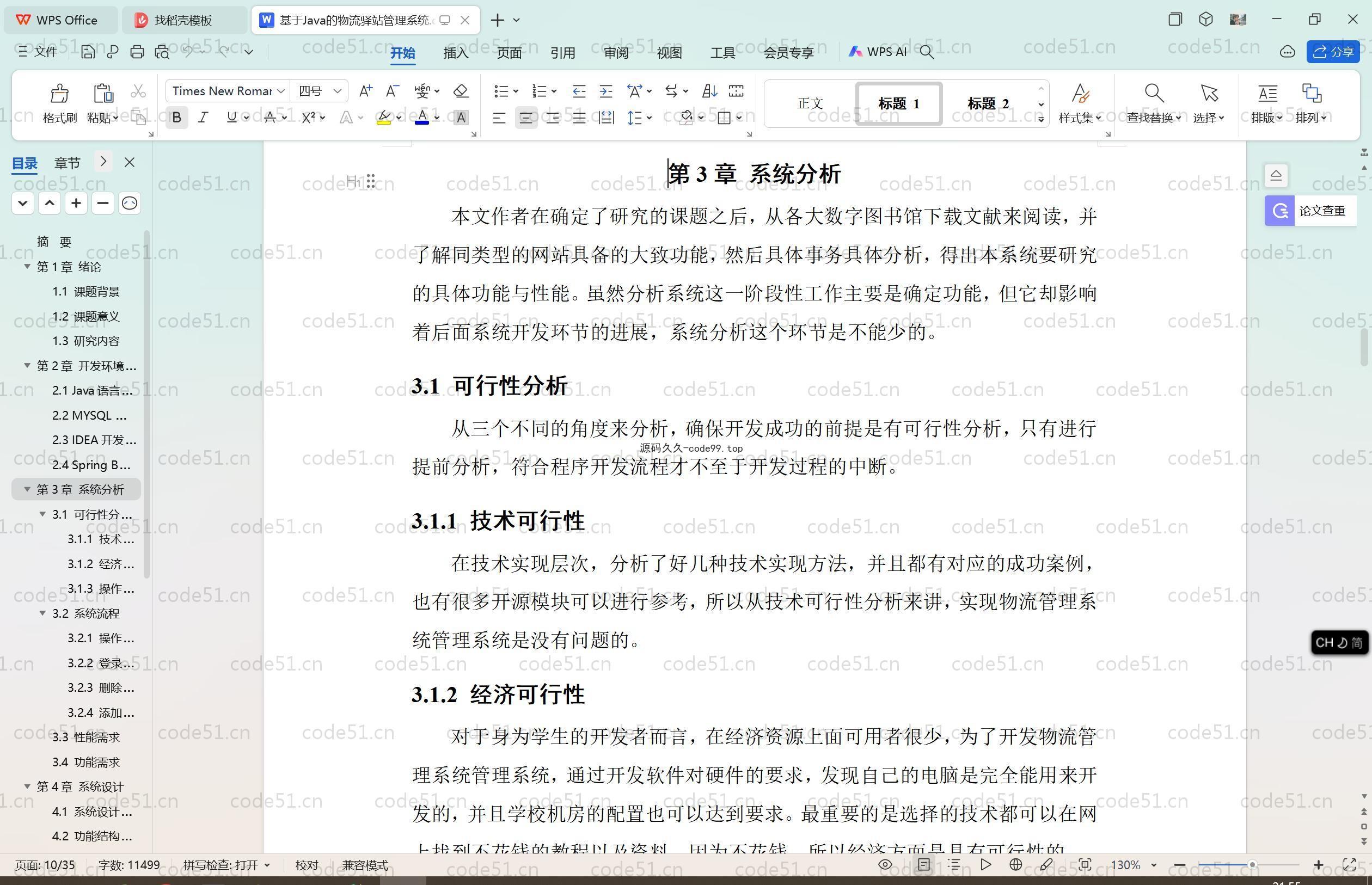
Task: Open the zoom percentage dropdown (130%)
Action: click(1154, 865)
